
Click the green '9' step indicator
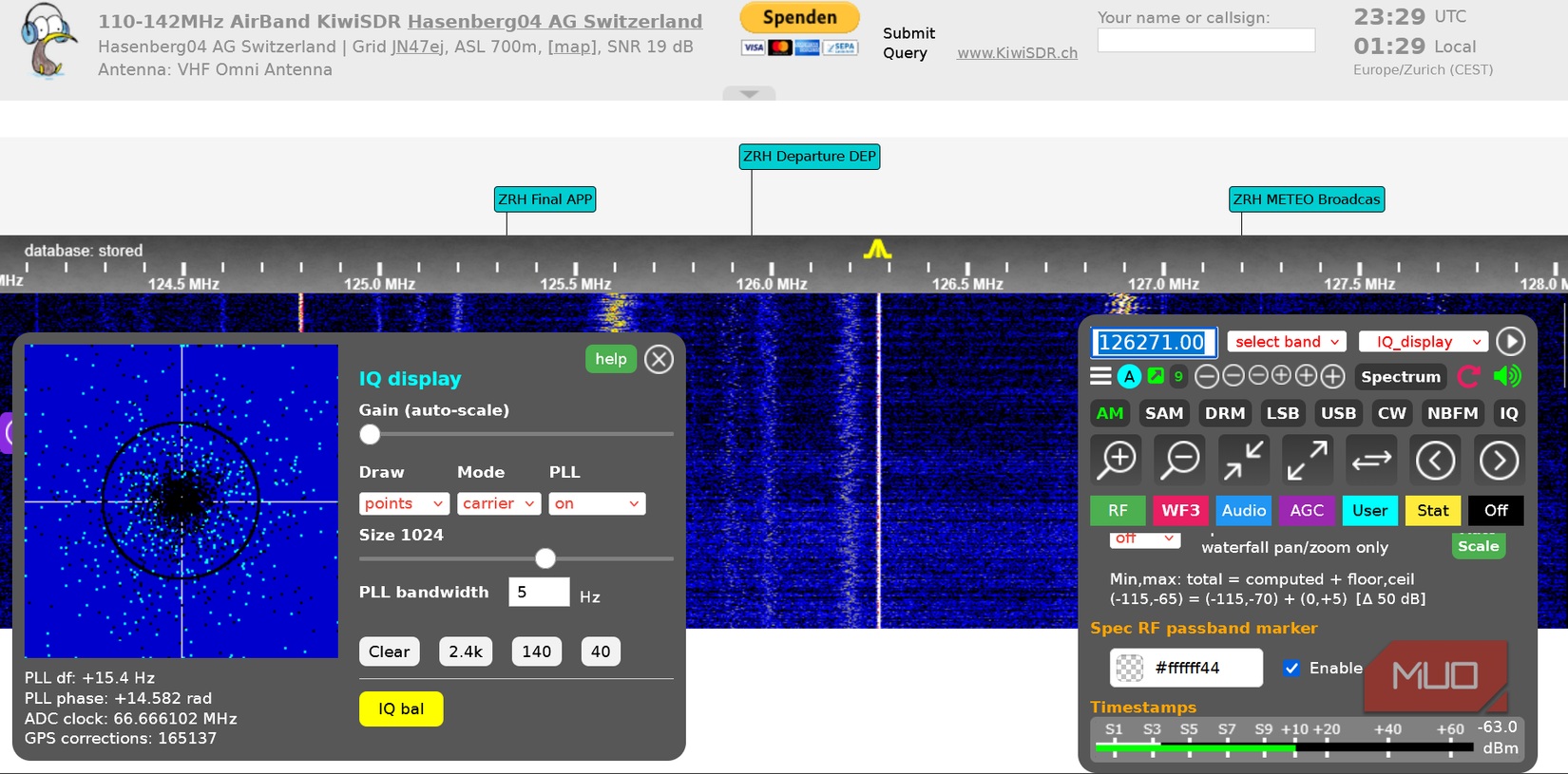[1178, 376]
